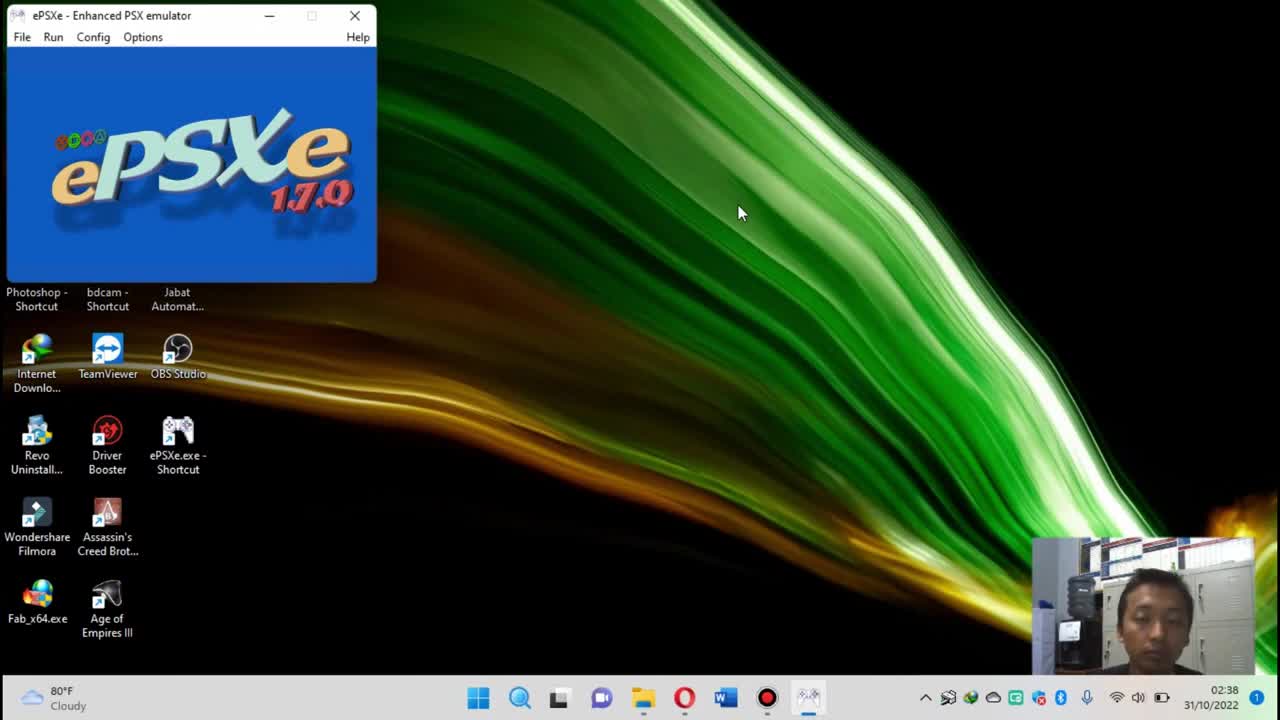Viewport: 1280px width, 720px height.
Task: Open the Help menu in ePSXe
Action: [x=358, y=37]
